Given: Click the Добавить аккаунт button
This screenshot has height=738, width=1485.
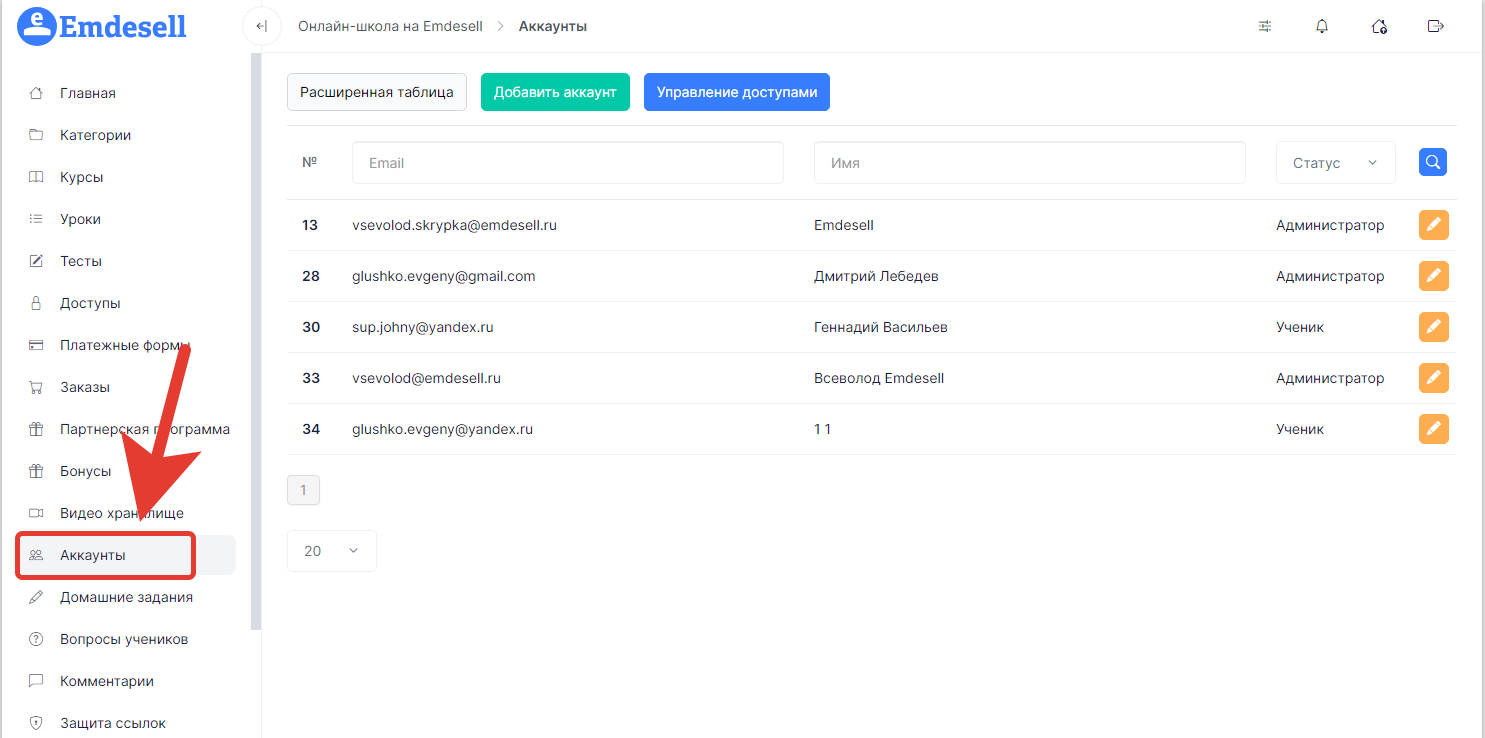Looking at the screenshot, I should tap(555, 92).
